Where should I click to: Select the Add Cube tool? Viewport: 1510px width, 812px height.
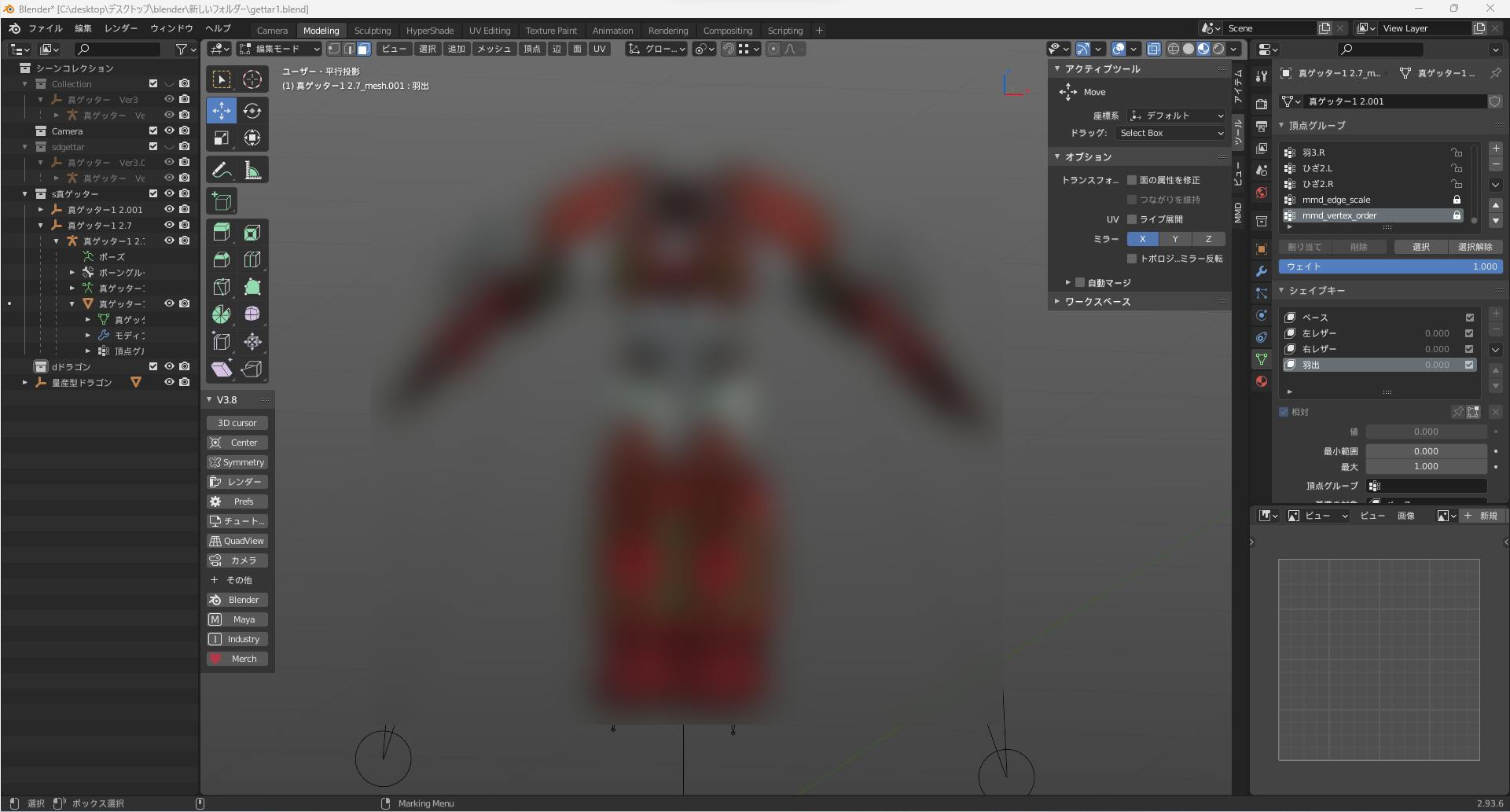click(x=222, y=201)
